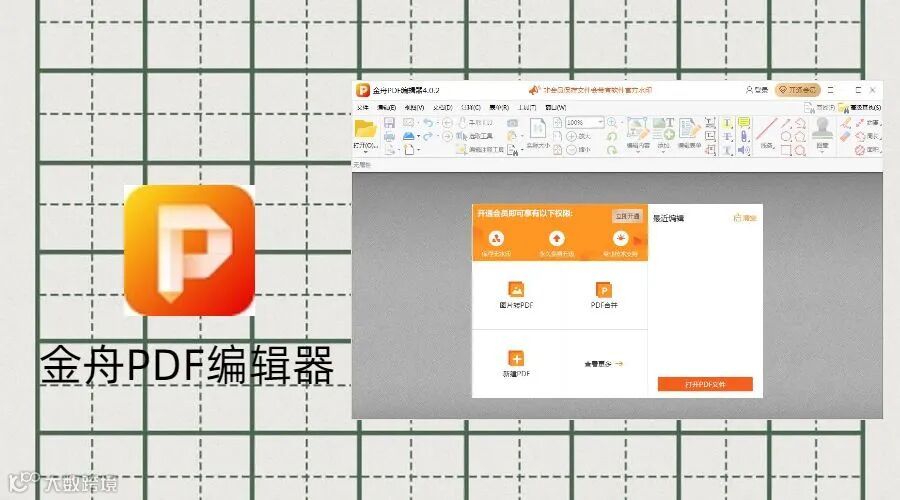Redo the action with the forward curved arrow
This screenshot has height=500, width=900.
pos(428,137)
